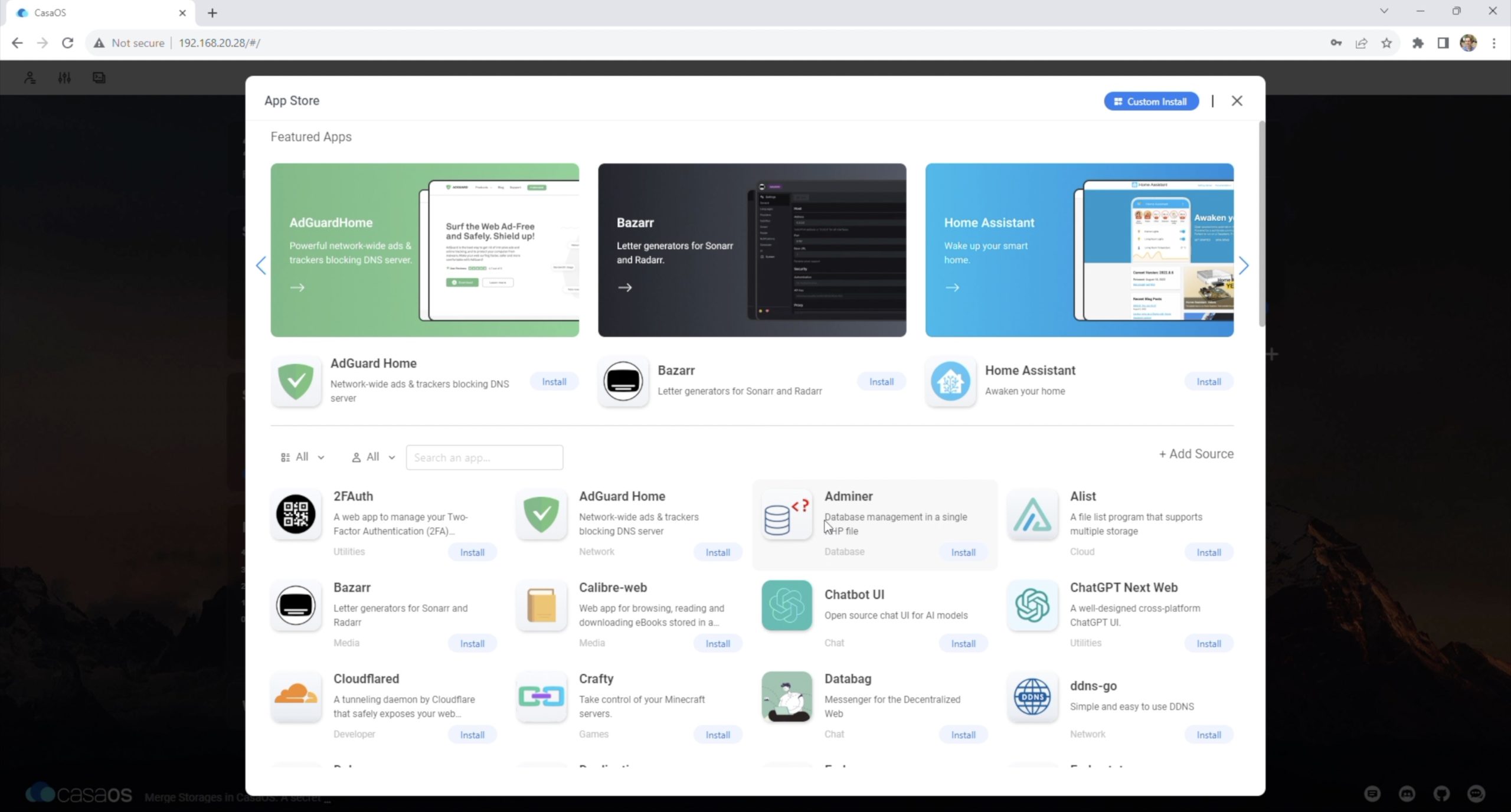This screenshot has height=812, width=1511.
Task: Open the Bazarr featured banner
Action: click(x=751, y=250)
